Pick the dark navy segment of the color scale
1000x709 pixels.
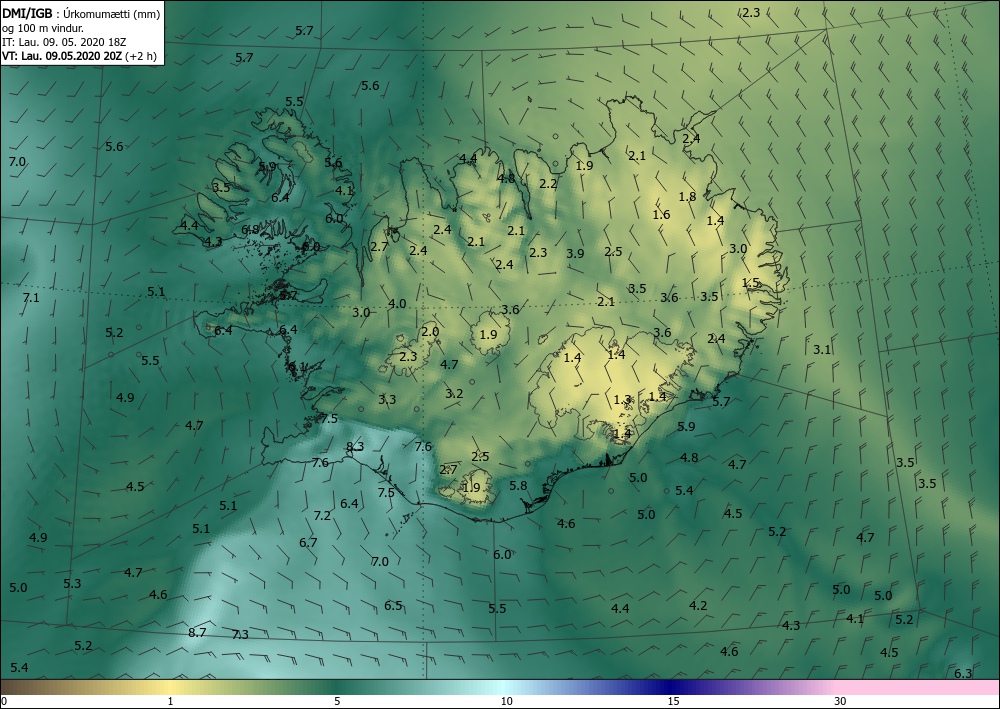coord(670,687)
